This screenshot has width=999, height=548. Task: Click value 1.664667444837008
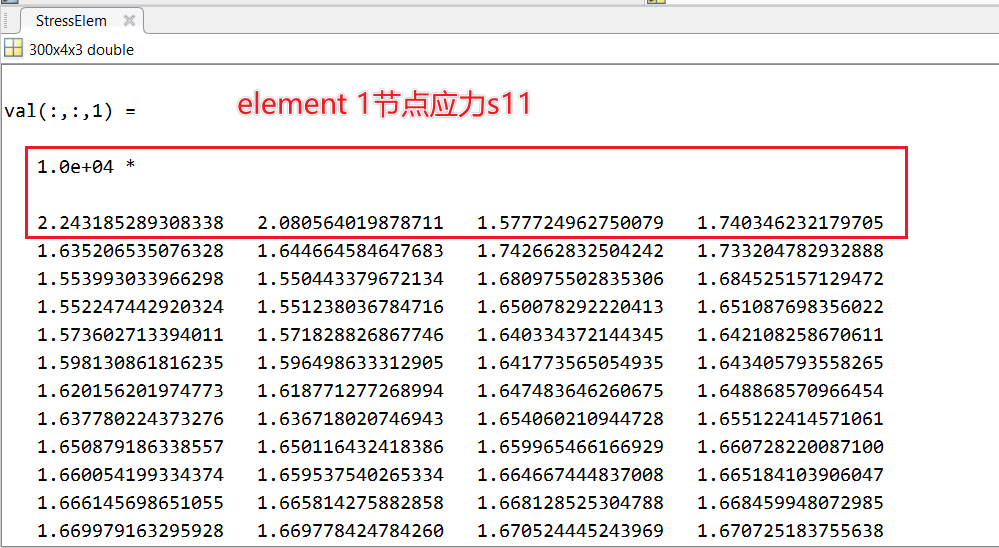[570, 475]
